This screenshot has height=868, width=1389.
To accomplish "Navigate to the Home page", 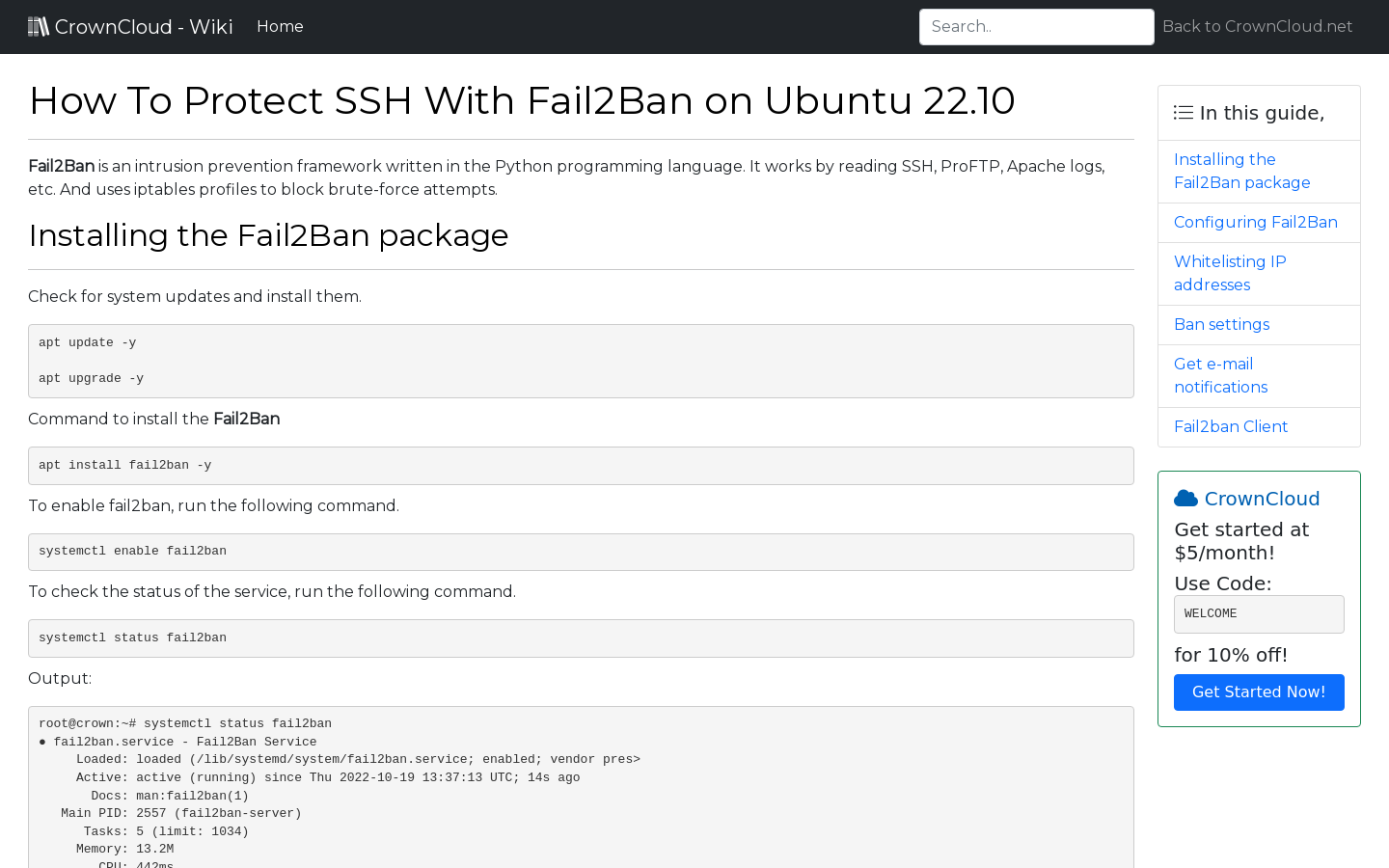I will pos(280,26).
